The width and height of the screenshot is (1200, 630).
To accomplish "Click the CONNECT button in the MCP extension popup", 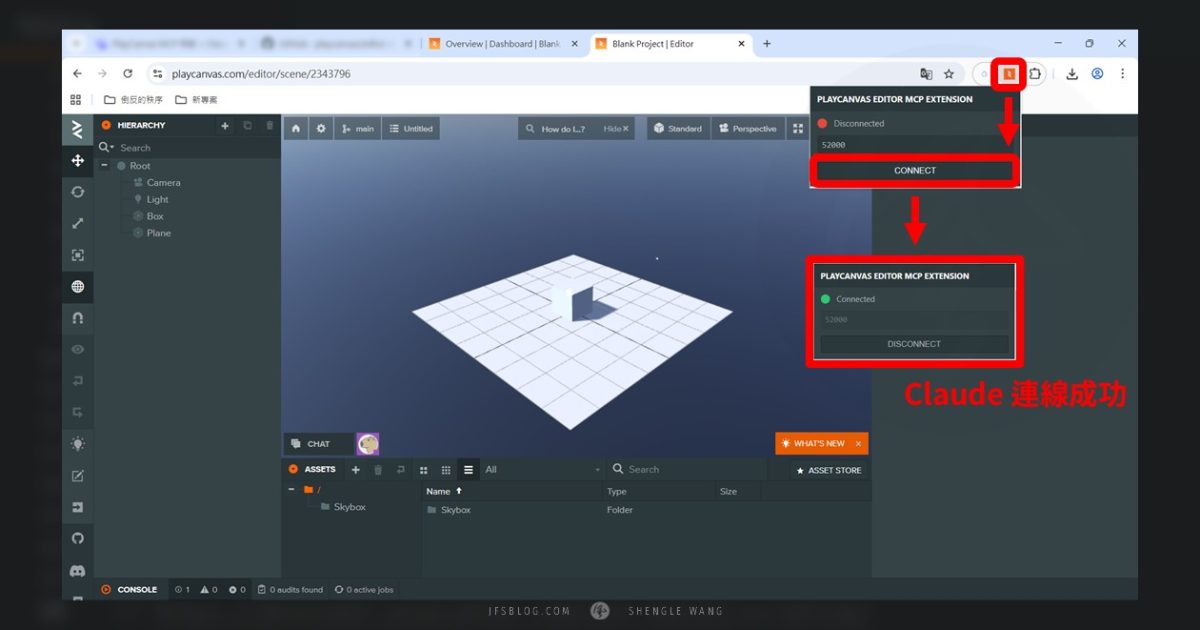I will pyautogui.click(x=914, y=170).
